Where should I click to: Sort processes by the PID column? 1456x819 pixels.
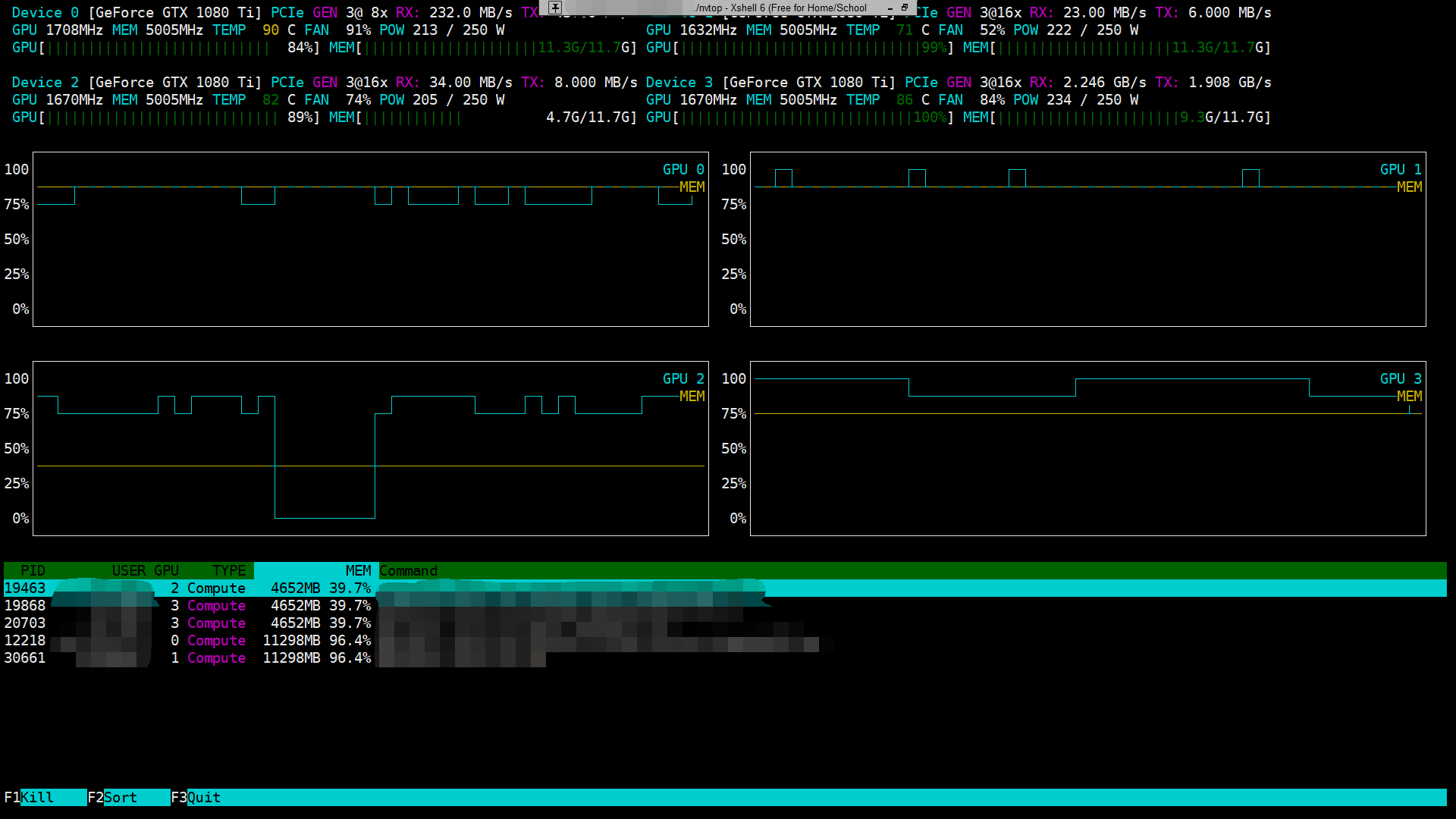[x=33, y=570]
